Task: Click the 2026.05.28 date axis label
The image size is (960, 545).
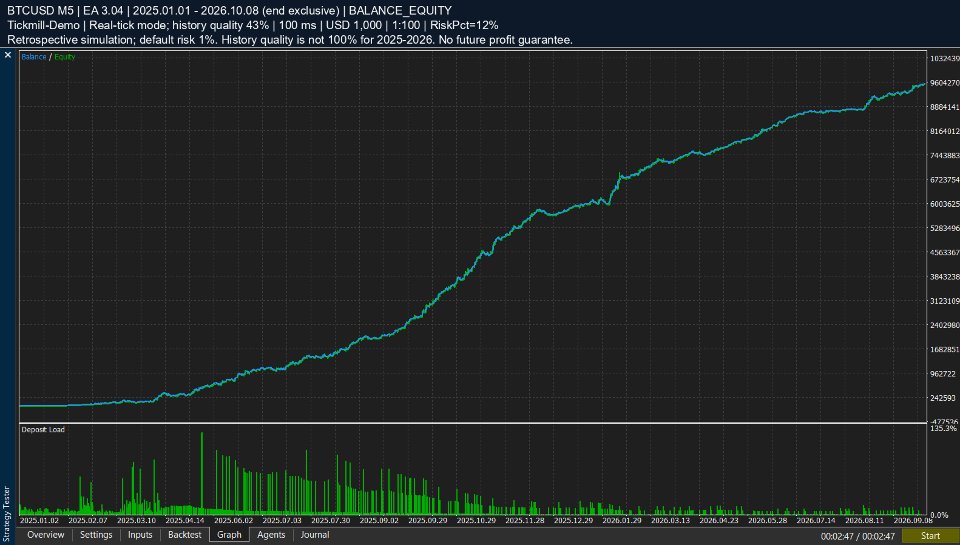Action: click(x=767, y=520)
